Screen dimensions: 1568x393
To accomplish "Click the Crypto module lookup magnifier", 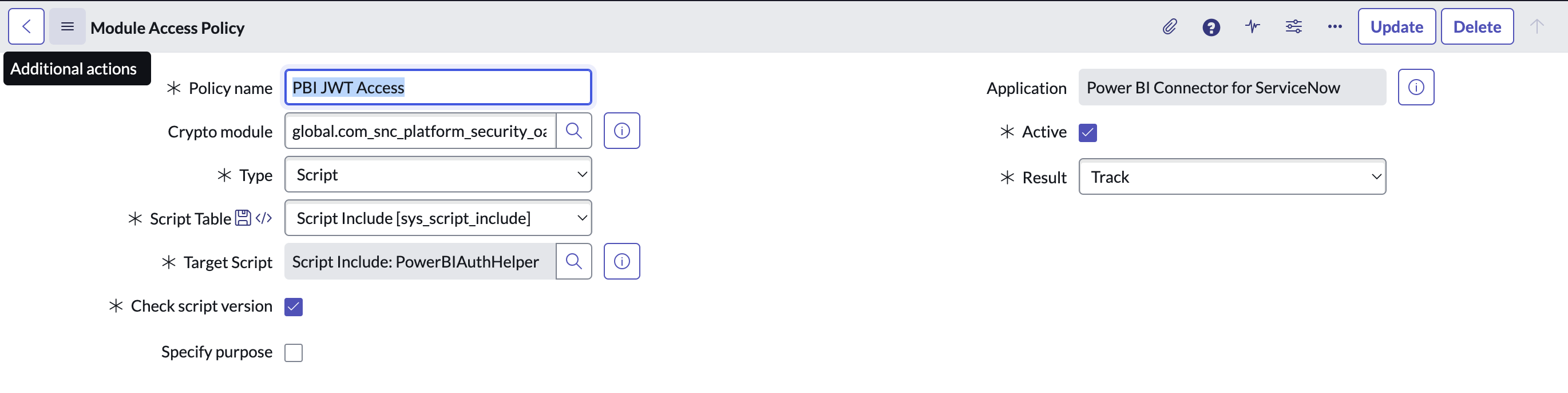I will pyautogui.click(x=573, y=131).
